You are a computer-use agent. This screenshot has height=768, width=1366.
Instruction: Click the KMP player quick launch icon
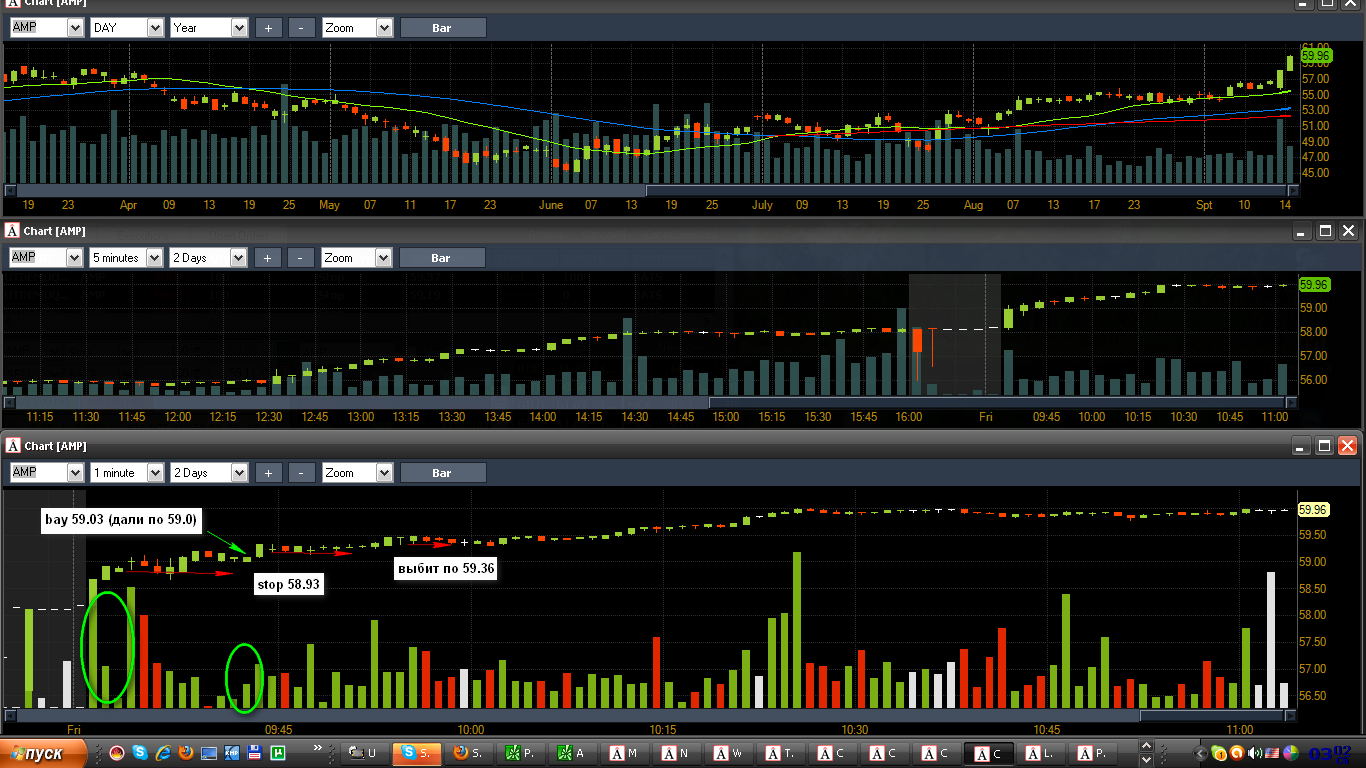coord(231,753)
